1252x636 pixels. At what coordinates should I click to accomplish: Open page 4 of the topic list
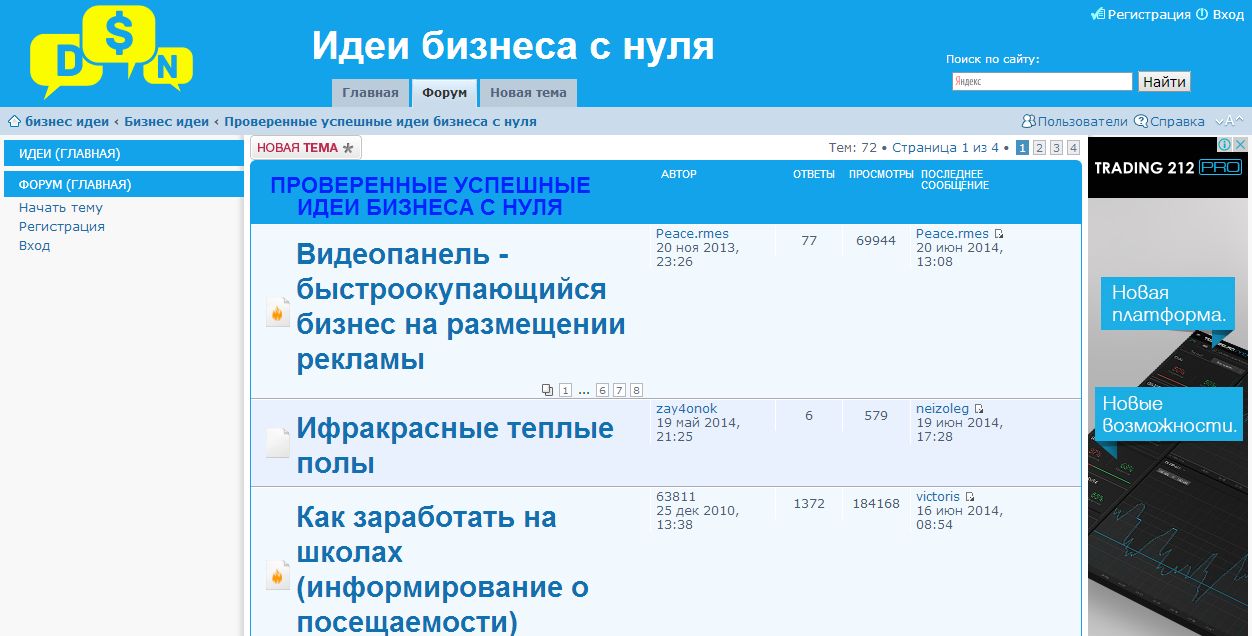[1073, 148]
